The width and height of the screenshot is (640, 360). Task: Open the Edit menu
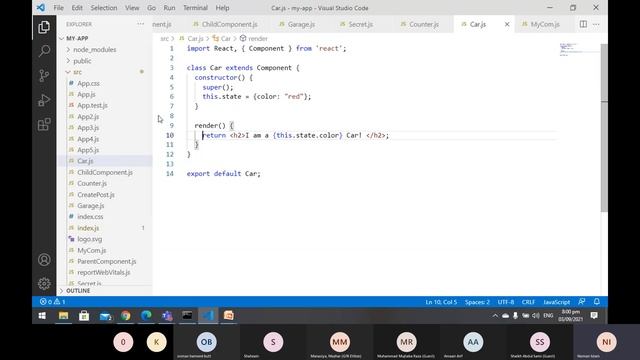(x=77, y=8)
